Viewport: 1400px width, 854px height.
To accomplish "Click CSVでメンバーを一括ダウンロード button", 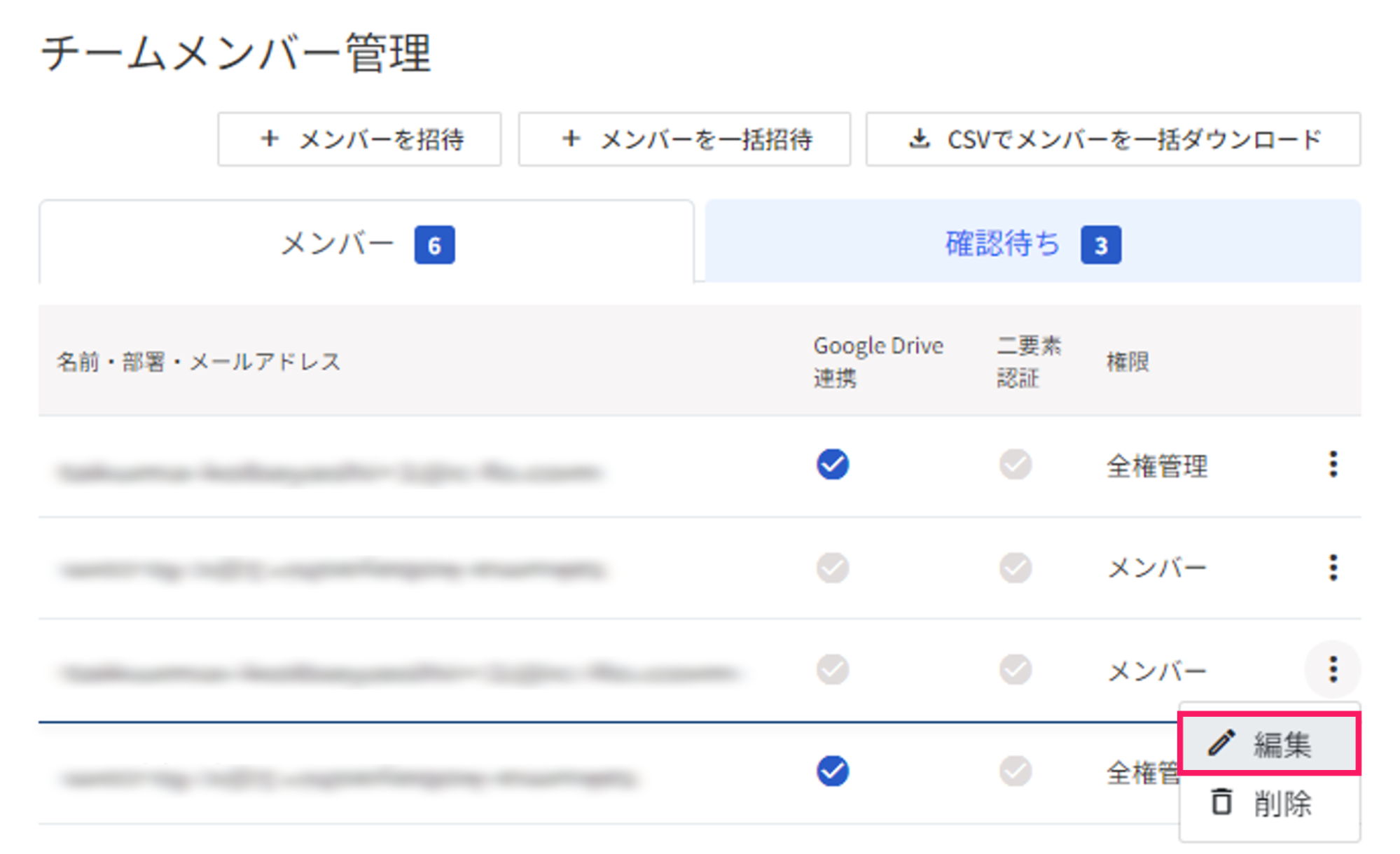I will (x=1113, y=139).
